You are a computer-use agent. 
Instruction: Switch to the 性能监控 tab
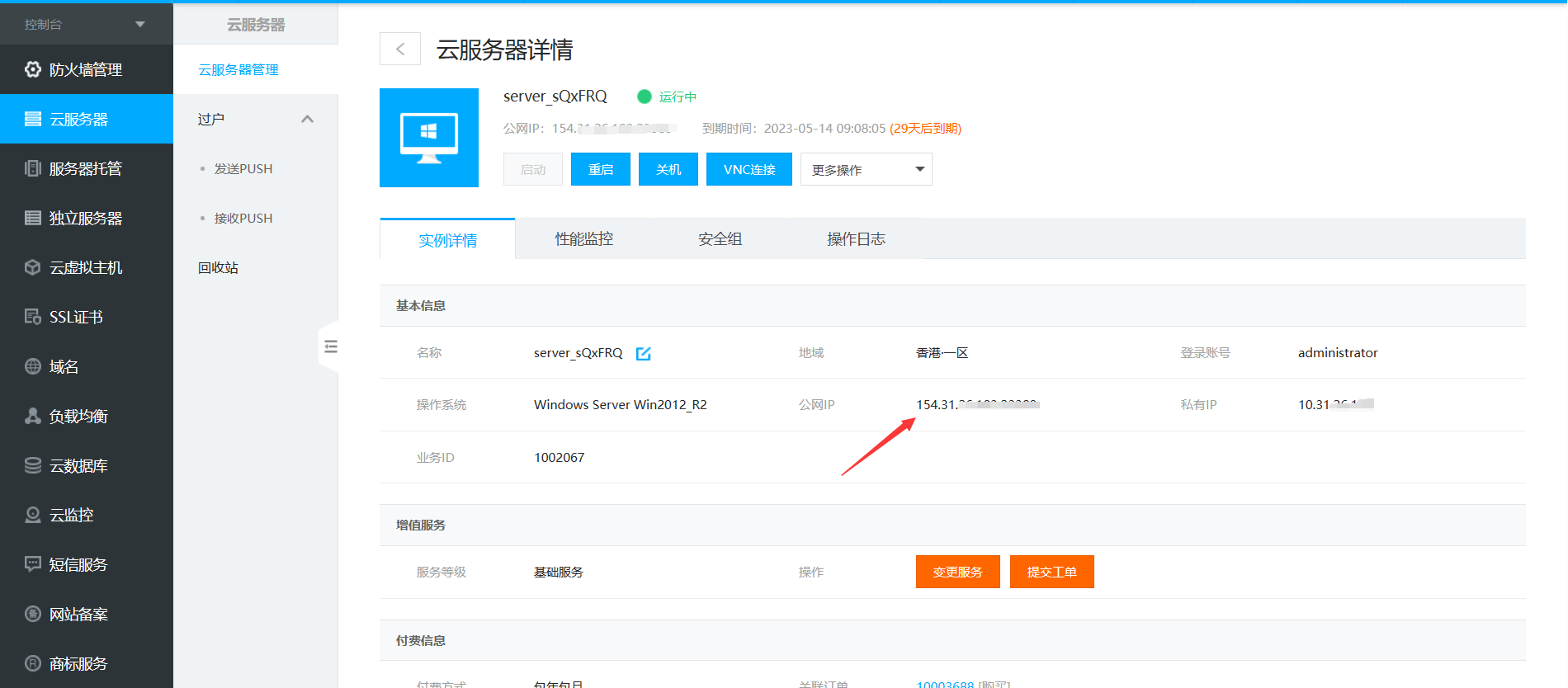pos(584,239)
